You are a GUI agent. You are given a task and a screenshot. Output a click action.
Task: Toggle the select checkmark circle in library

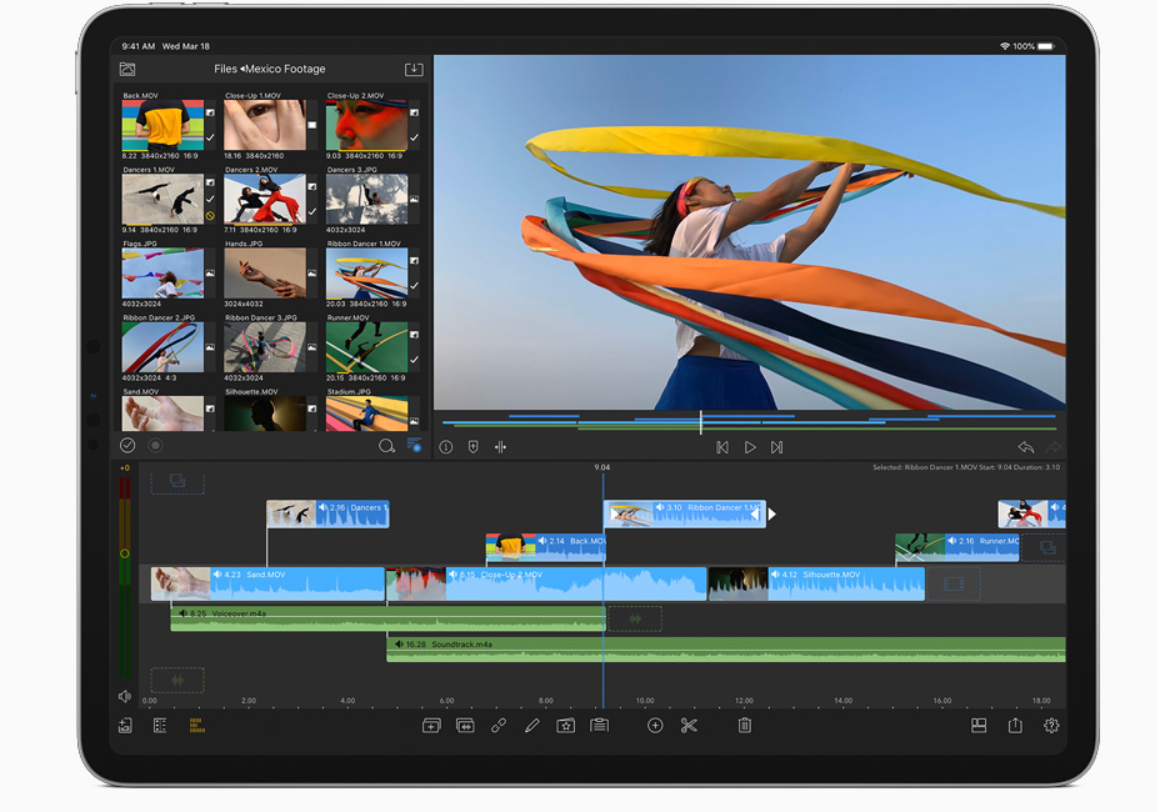[128, 446]
